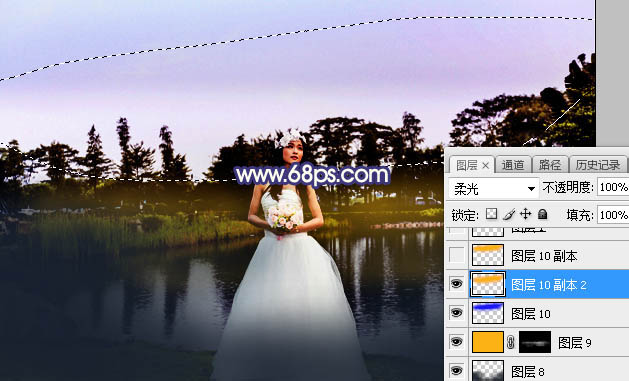629x381 pixels.
Task: Hide the 图层 9 layer
Action: pyautogui.click(x=457, y=342)
